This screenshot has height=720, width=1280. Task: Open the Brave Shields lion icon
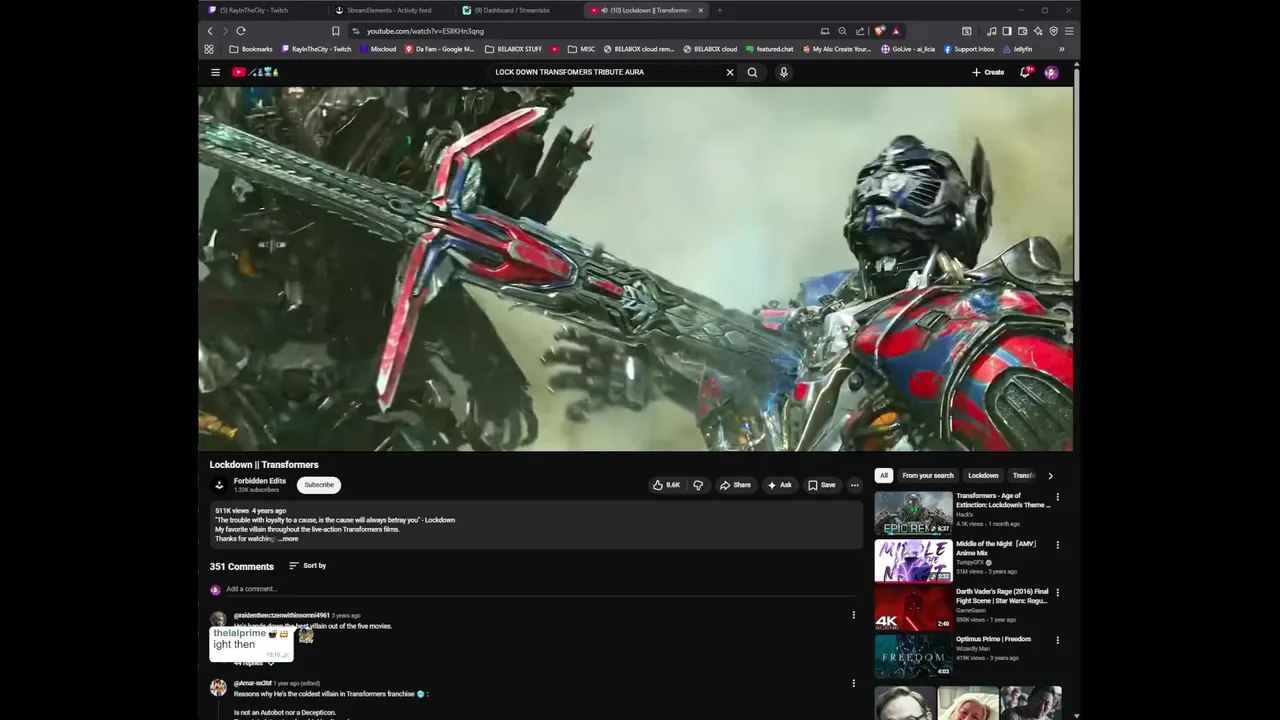(x=879, y=31)
